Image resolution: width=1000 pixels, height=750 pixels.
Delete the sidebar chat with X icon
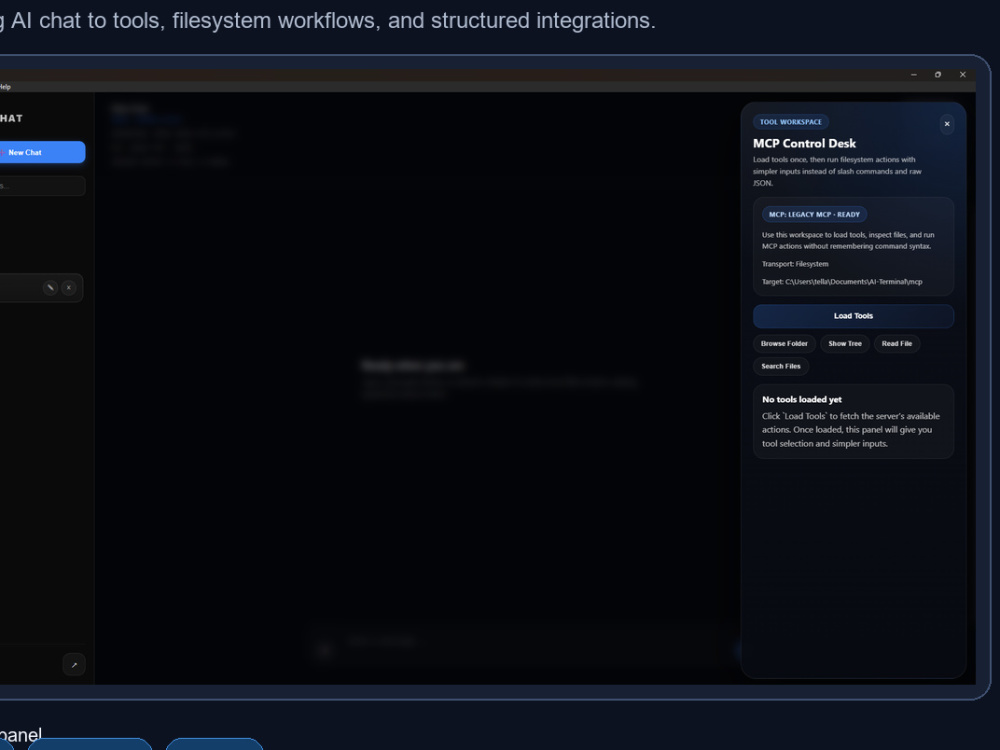point(69,288)
